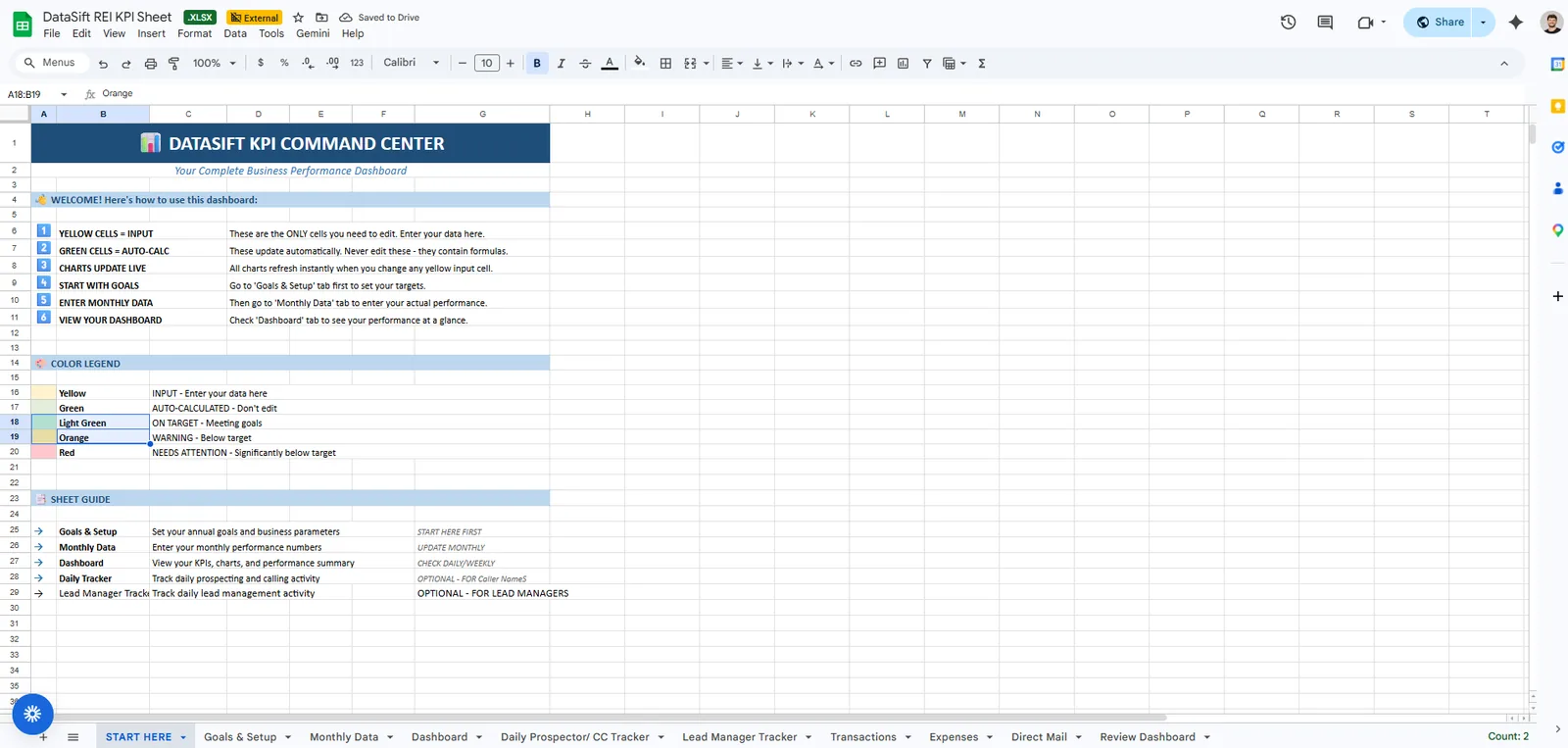Image resolution: width=1568 pixels, height=748 pixels.
Task: Open the Google account avatar
Action: tap(1551, 22)
